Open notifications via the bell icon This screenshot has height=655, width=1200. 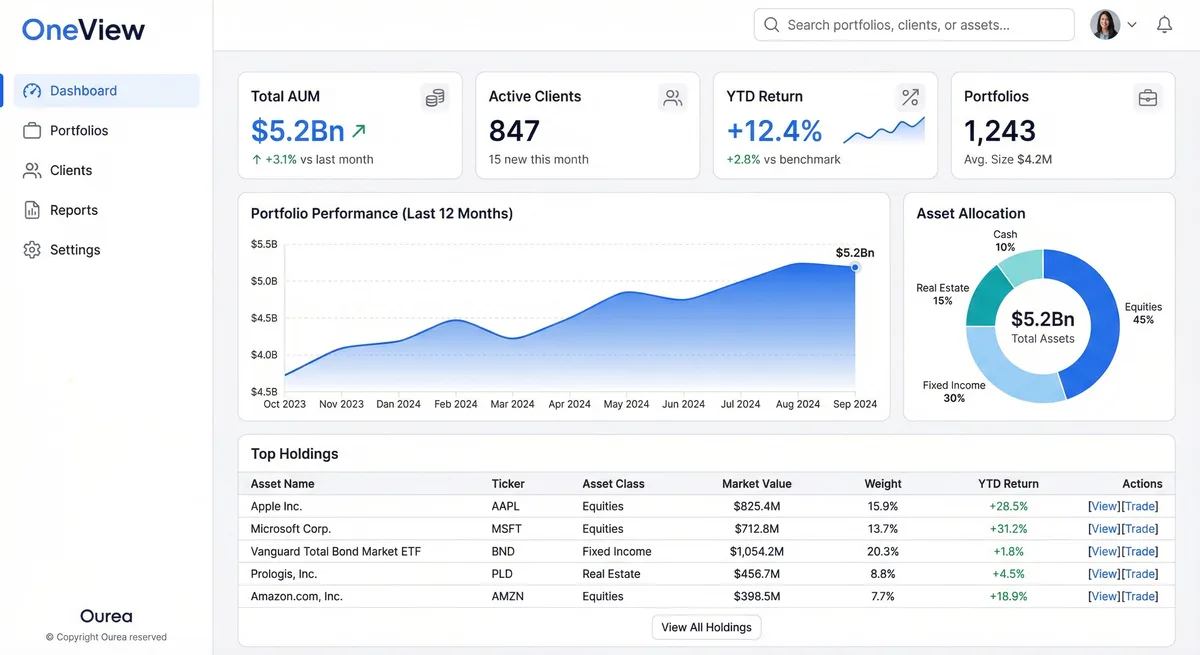coord(1164,24)
